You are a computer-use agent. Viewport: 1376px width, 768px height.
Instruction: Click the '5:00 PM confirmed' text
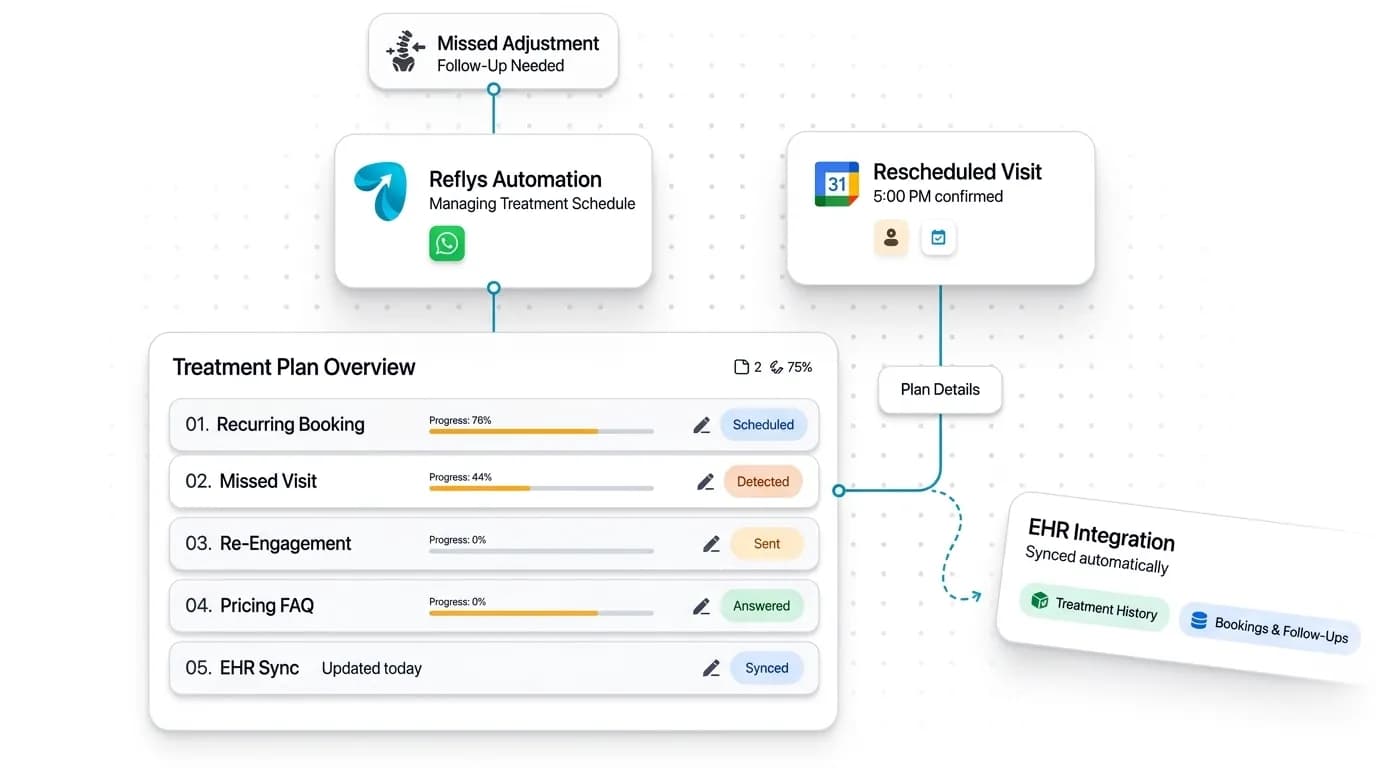(x=938, y=196)
